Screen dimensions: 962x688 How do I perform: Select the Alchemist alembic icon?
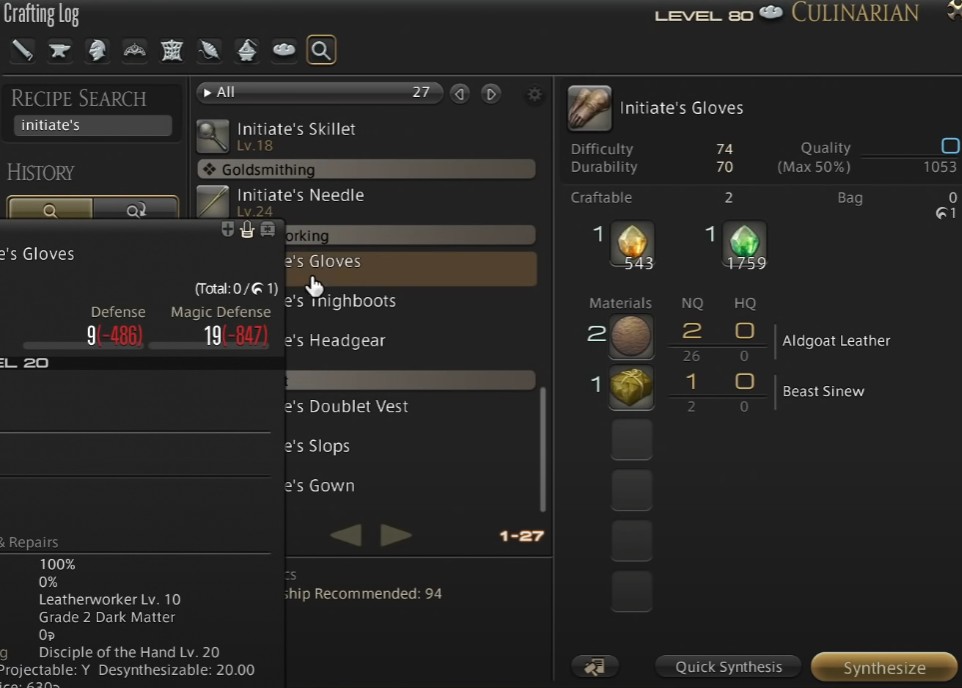pos(247,50)
